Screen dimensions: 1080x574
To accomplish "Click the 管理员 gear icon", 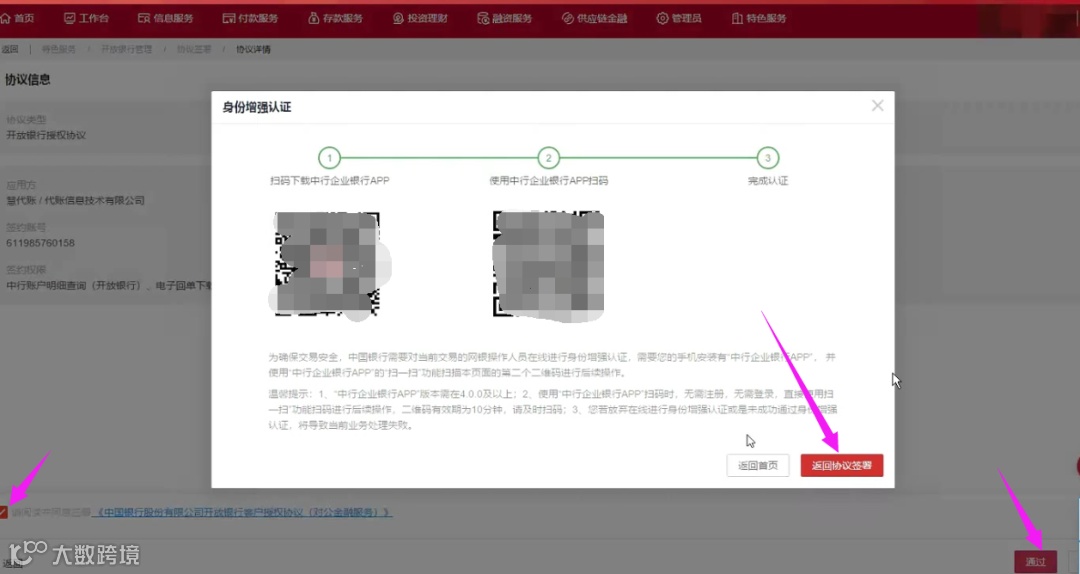I will (x=662, y=18).
